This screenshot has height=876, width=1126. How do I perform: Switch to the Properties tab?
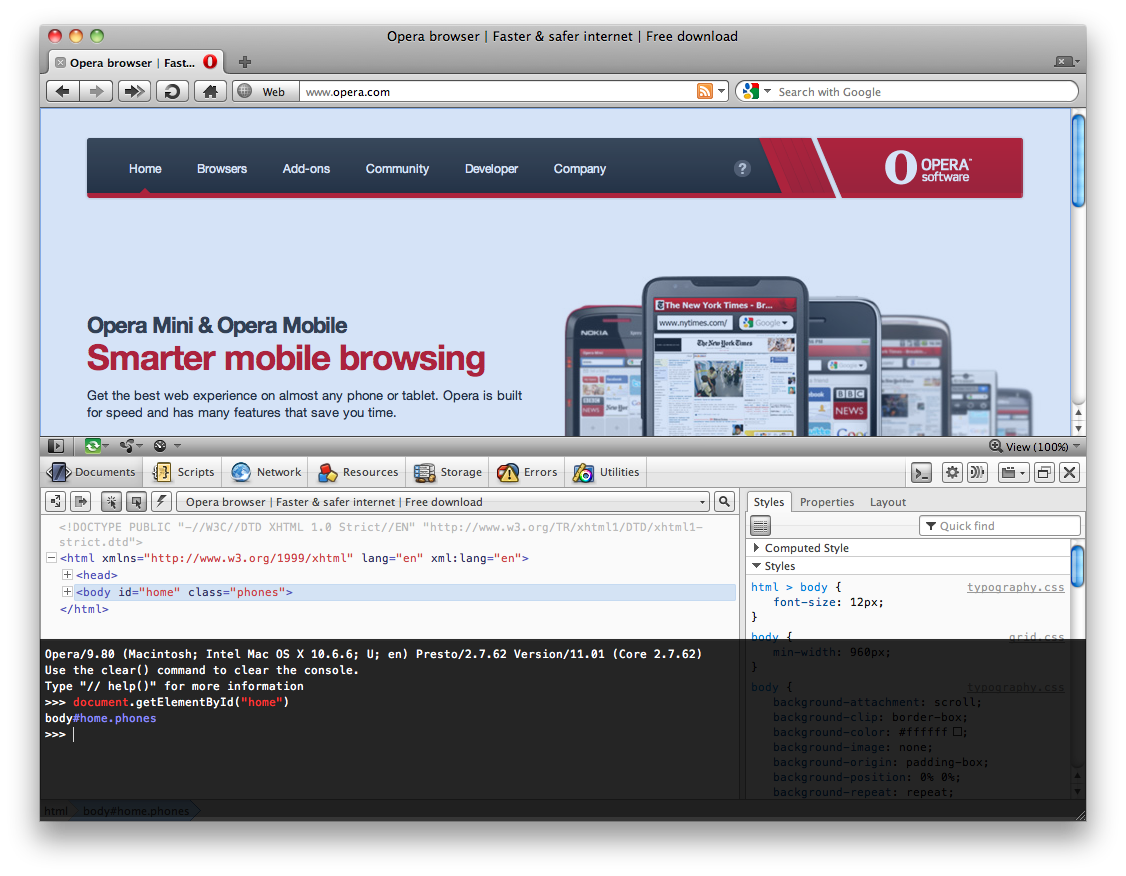(827, 502)
